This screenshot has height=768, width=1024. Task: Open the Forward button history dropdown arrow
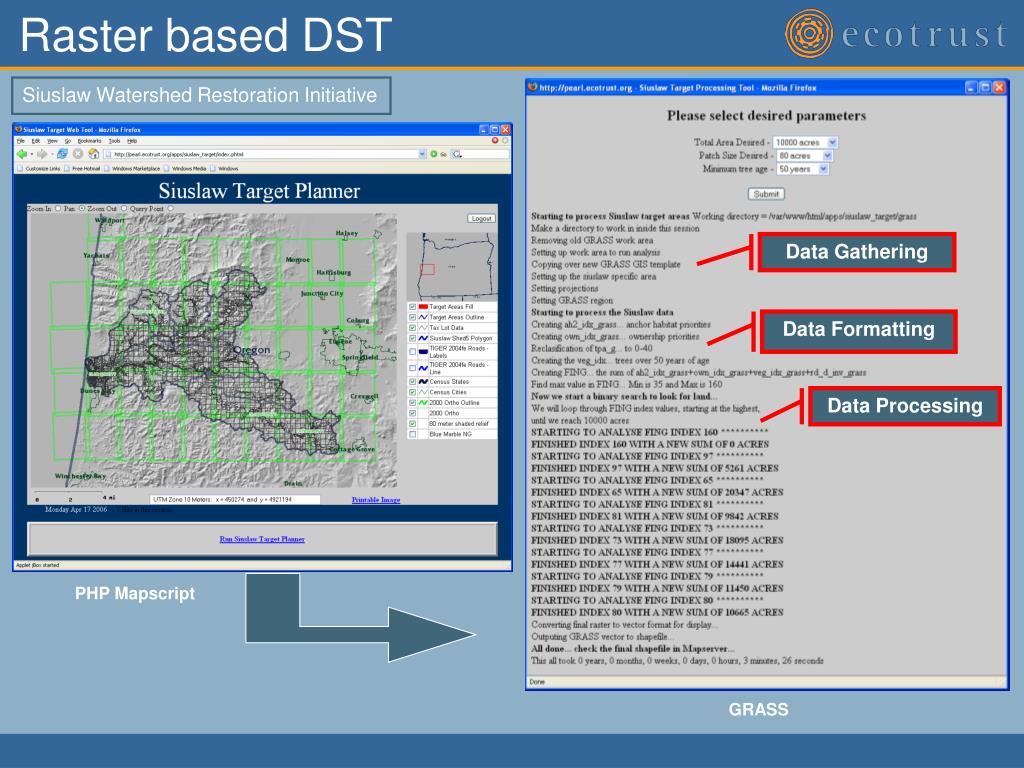coord(52,154)
